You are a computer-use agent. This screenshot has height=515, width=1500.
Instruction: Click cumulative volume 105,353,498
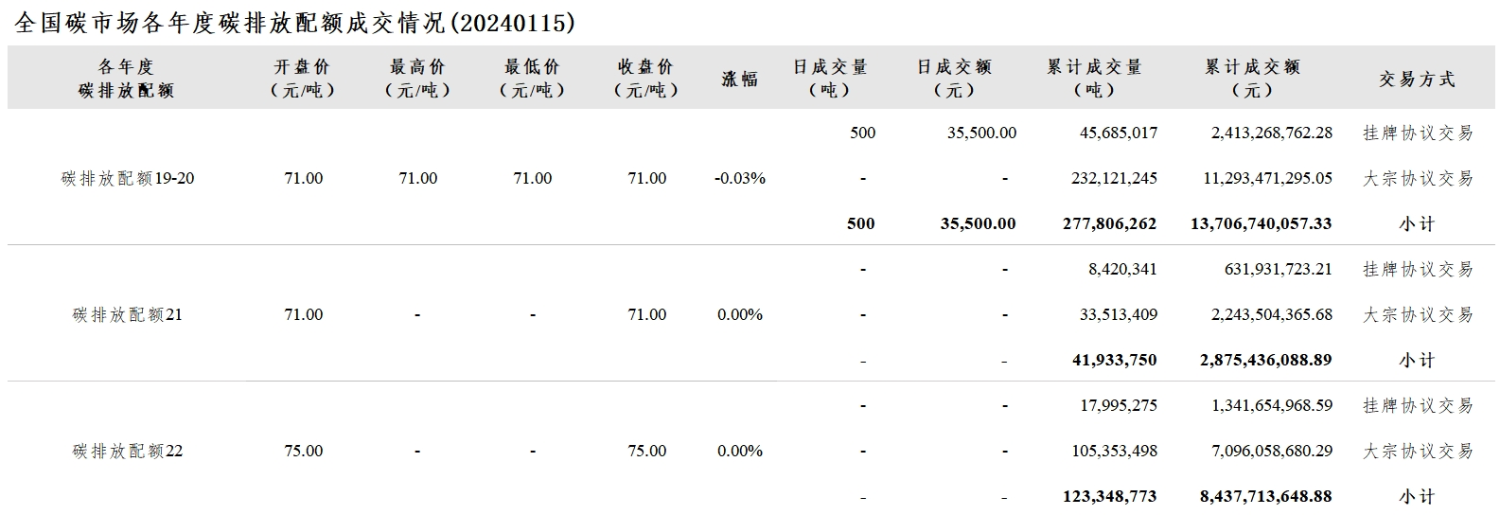(1114, 451)
